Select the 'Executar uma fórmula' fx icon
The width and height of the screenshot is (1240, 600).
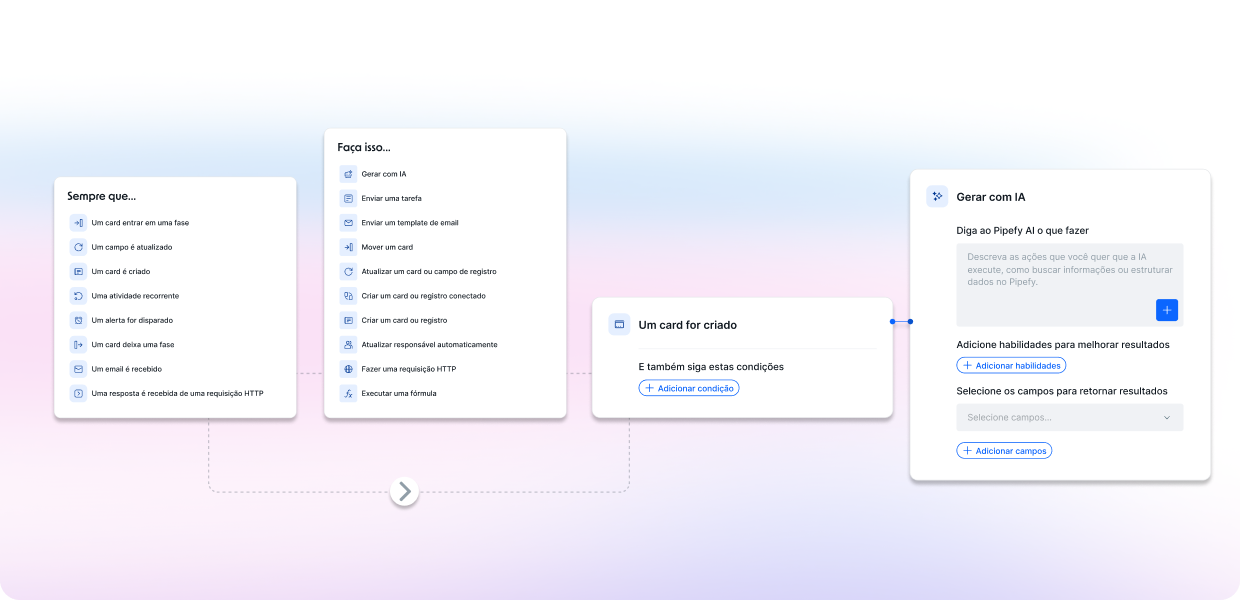[348, 394]
